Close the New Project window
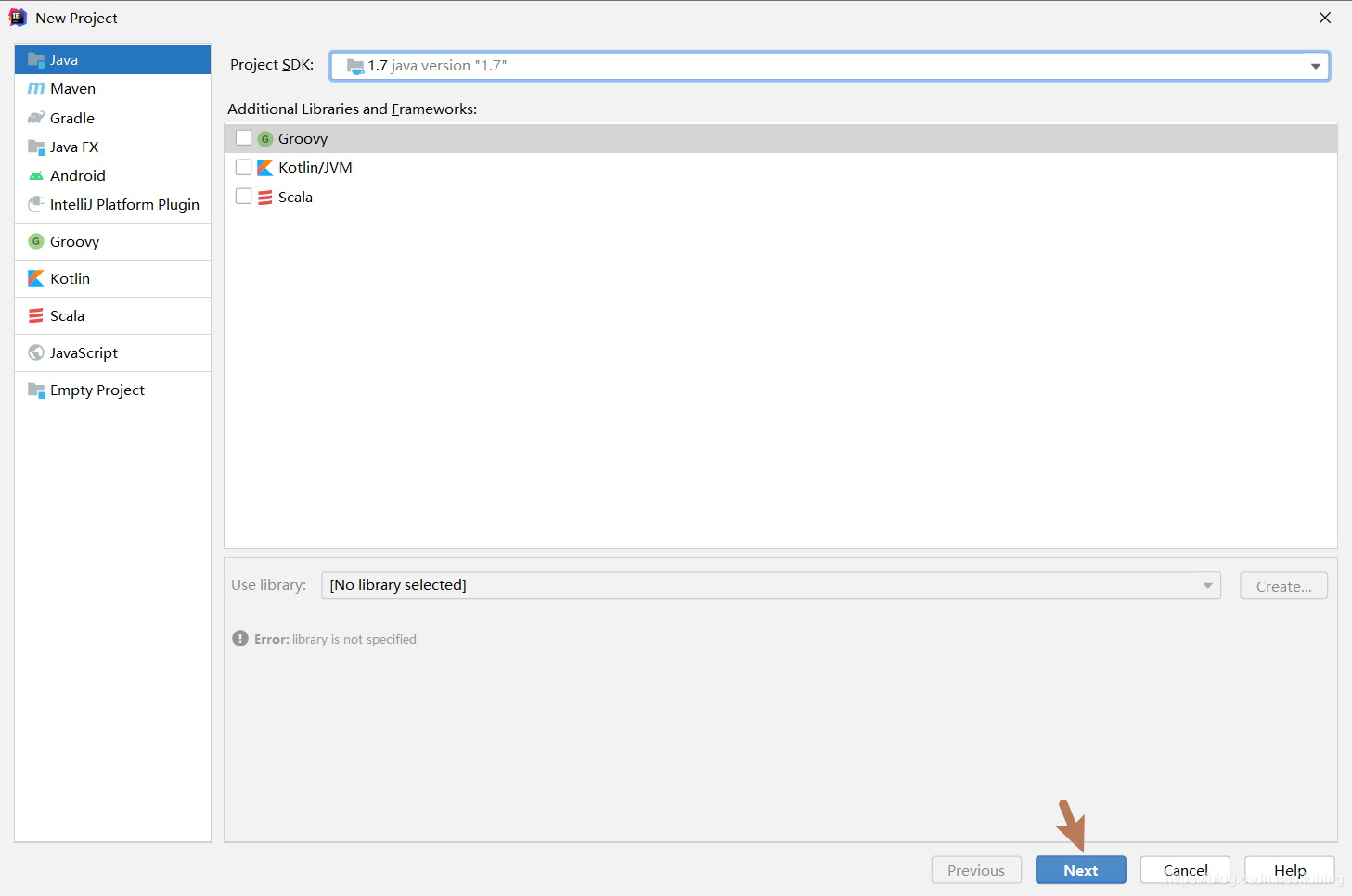 point(1325,18)
